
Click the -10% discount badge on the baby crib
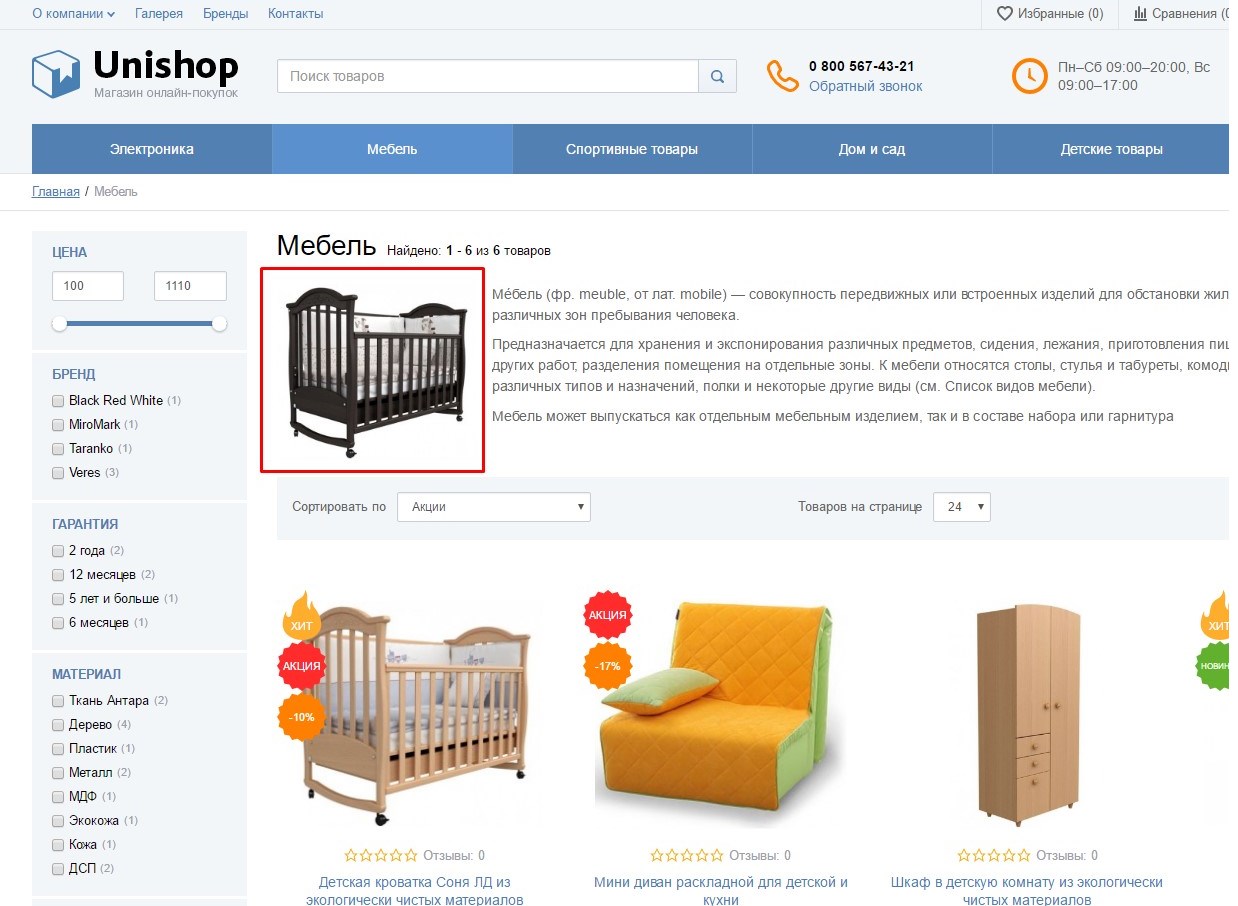(301, 717)
